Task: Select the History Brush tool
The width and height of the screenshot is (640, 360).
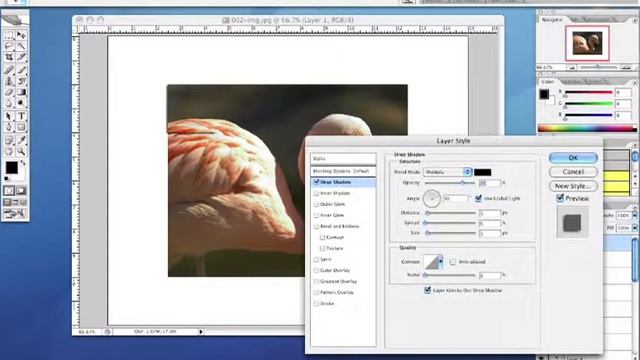Action: 21,81
